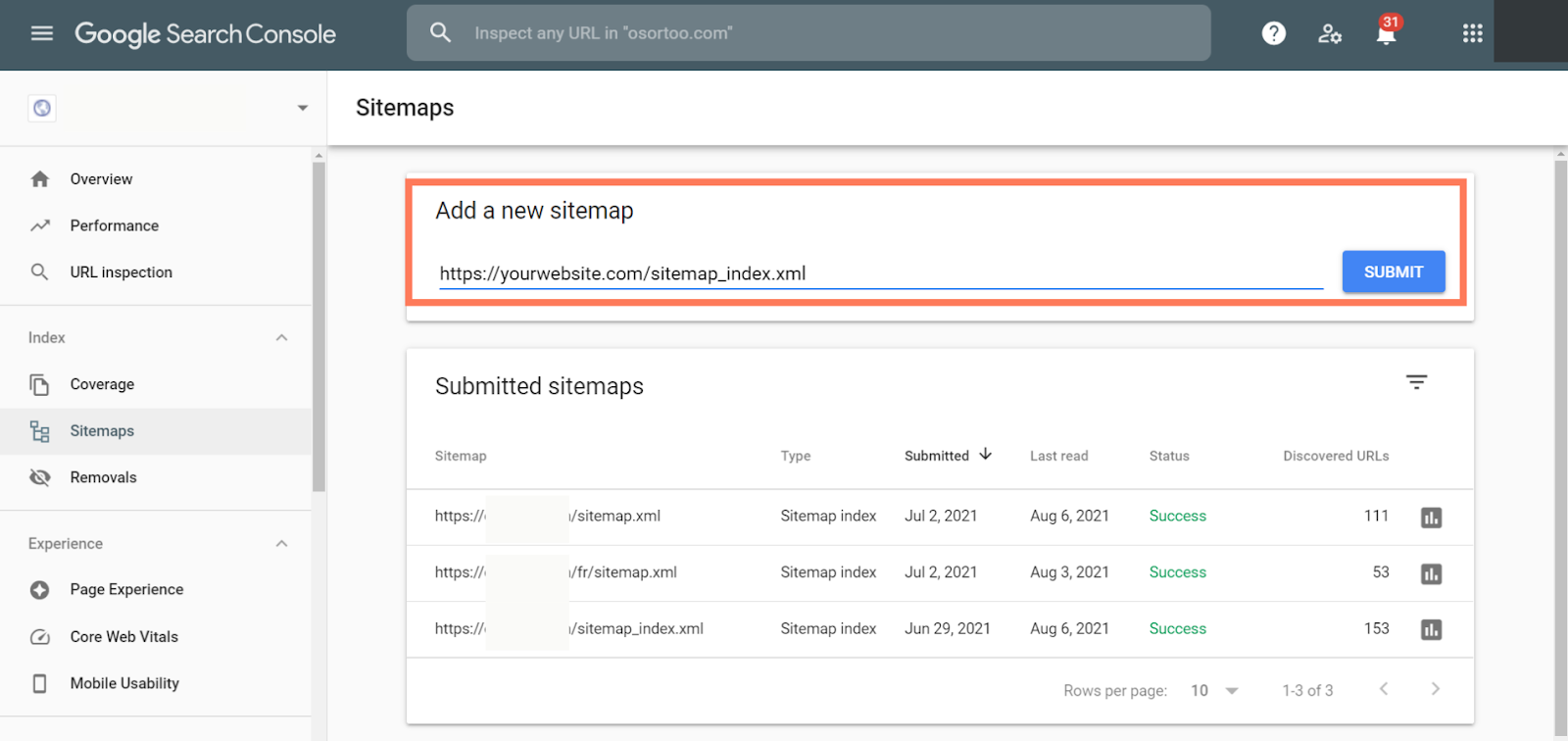Screen dimensions: 1568x741
Task: Filter the submitted sitemaps table
Action: click(1416, 382)
